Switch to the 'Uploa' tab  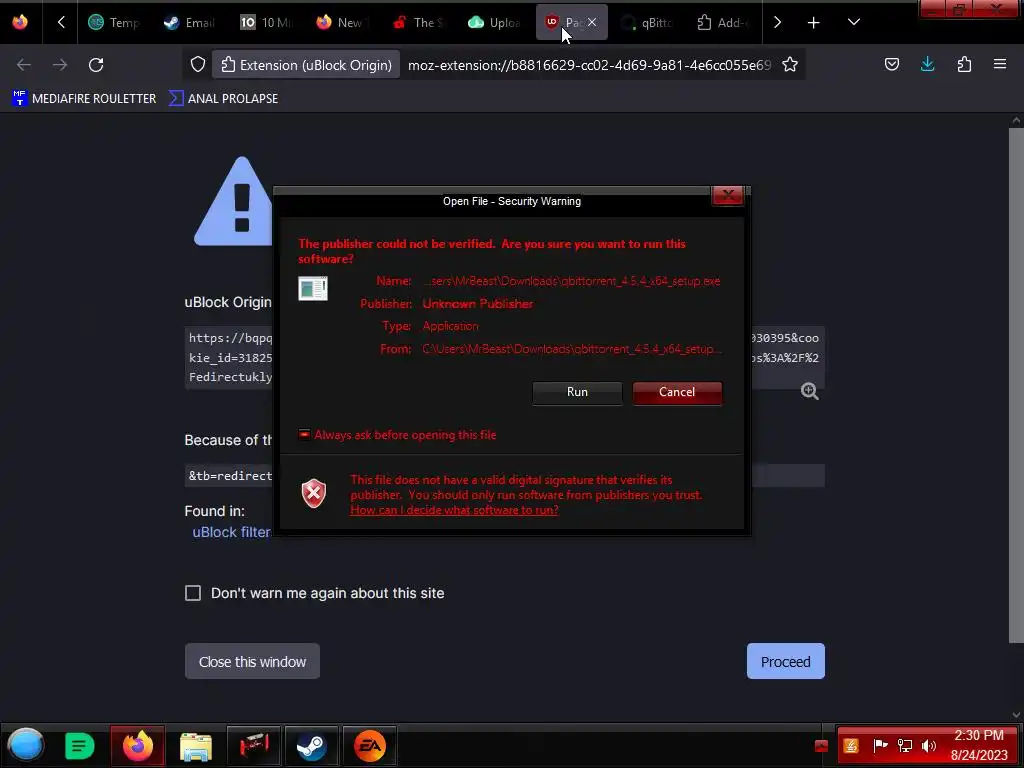494,23
